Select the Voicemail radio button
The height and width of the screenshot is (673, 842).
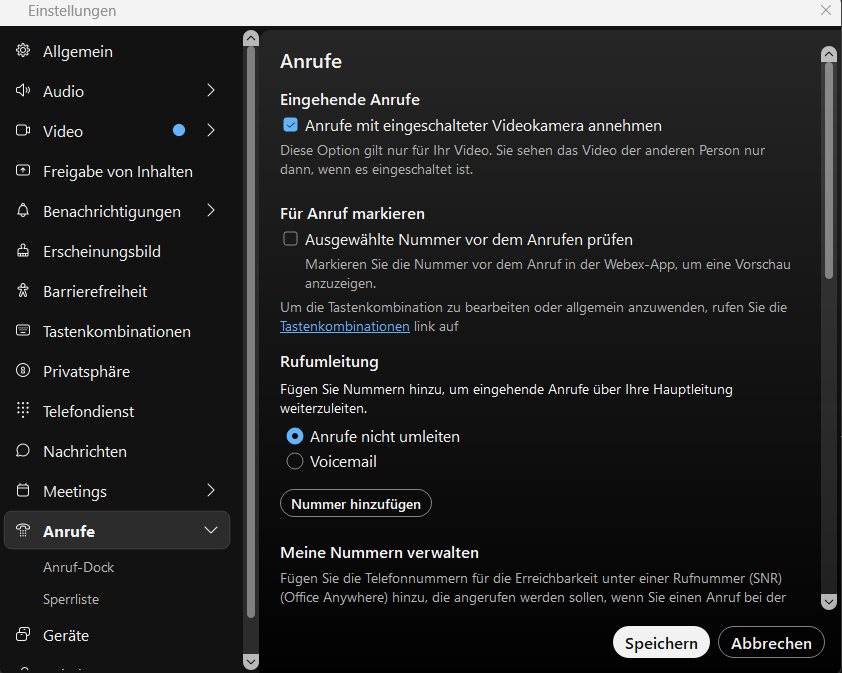click(x=295, y=461)
